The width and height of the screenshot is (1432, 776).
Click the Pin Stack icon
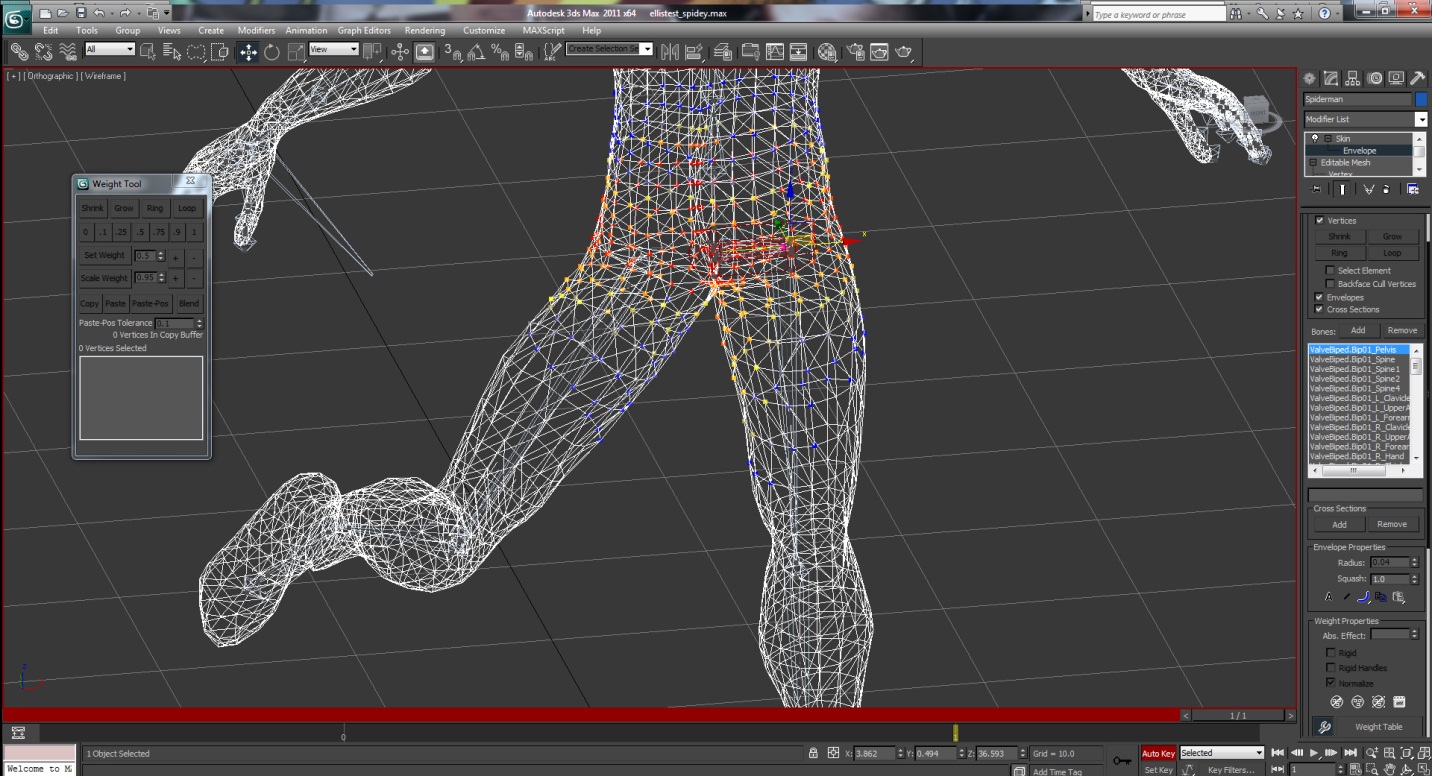1316,189
